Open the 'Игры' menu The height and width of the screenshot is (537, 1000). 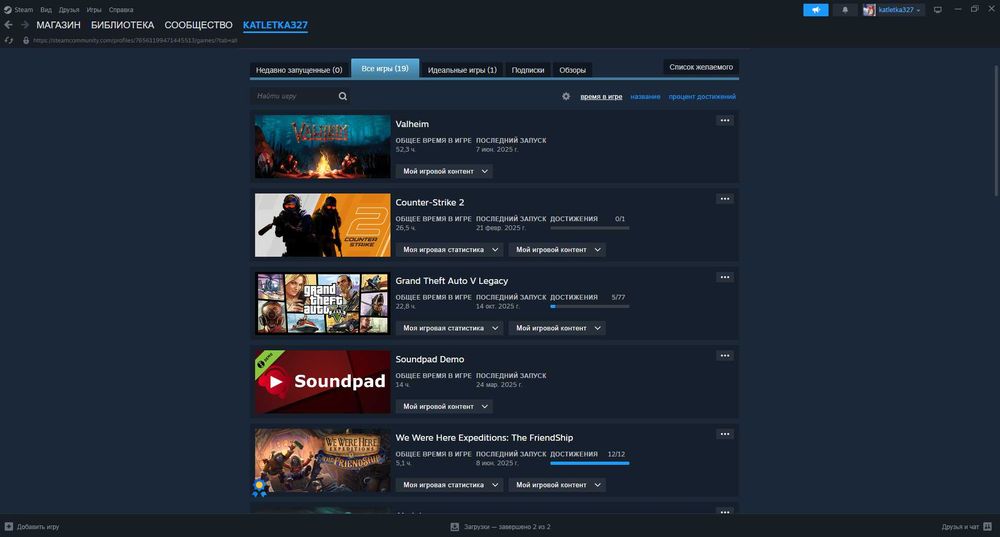[94, 10]
